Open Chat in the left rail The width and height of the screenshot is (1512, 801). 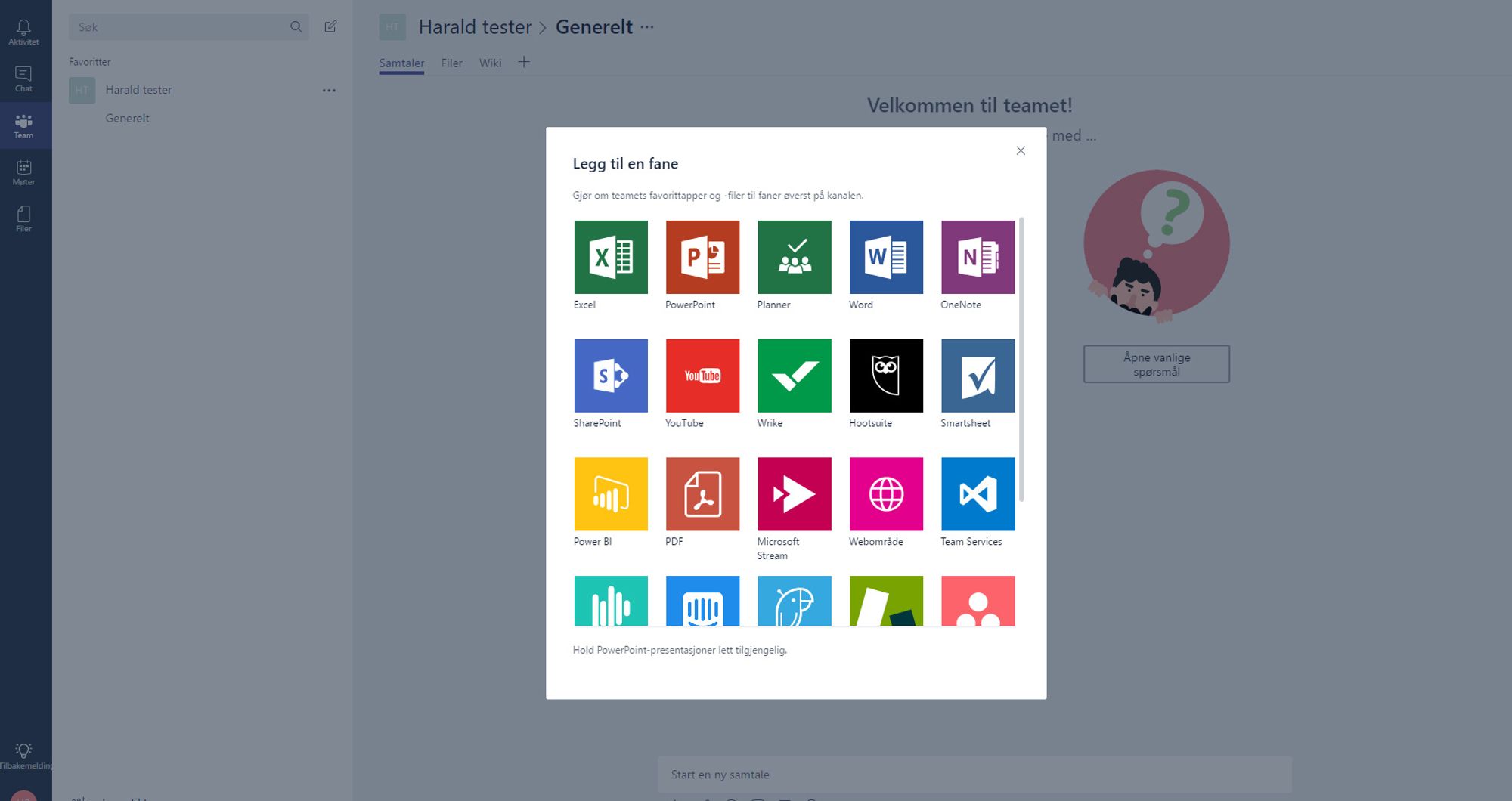tap(23, 79)
